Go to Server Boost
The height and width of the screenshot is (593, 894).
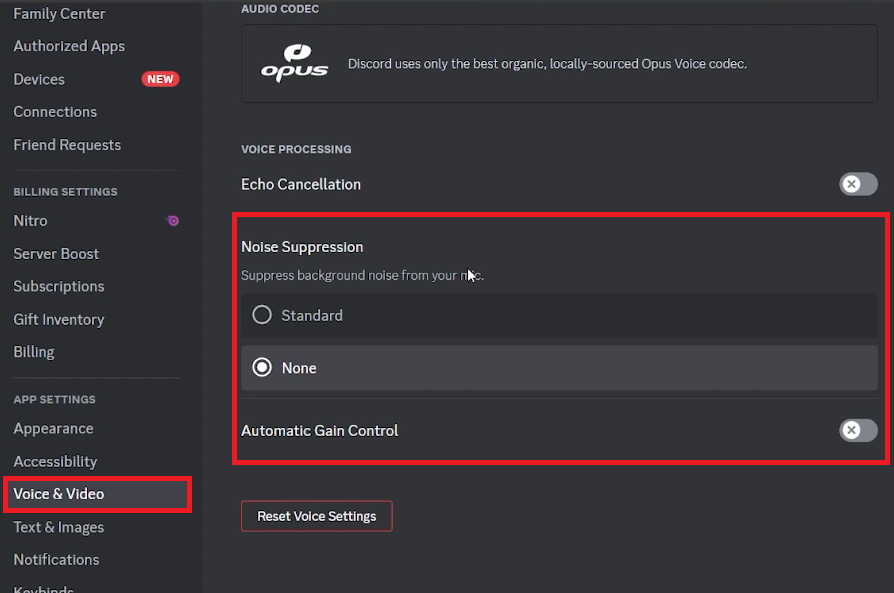56,254
